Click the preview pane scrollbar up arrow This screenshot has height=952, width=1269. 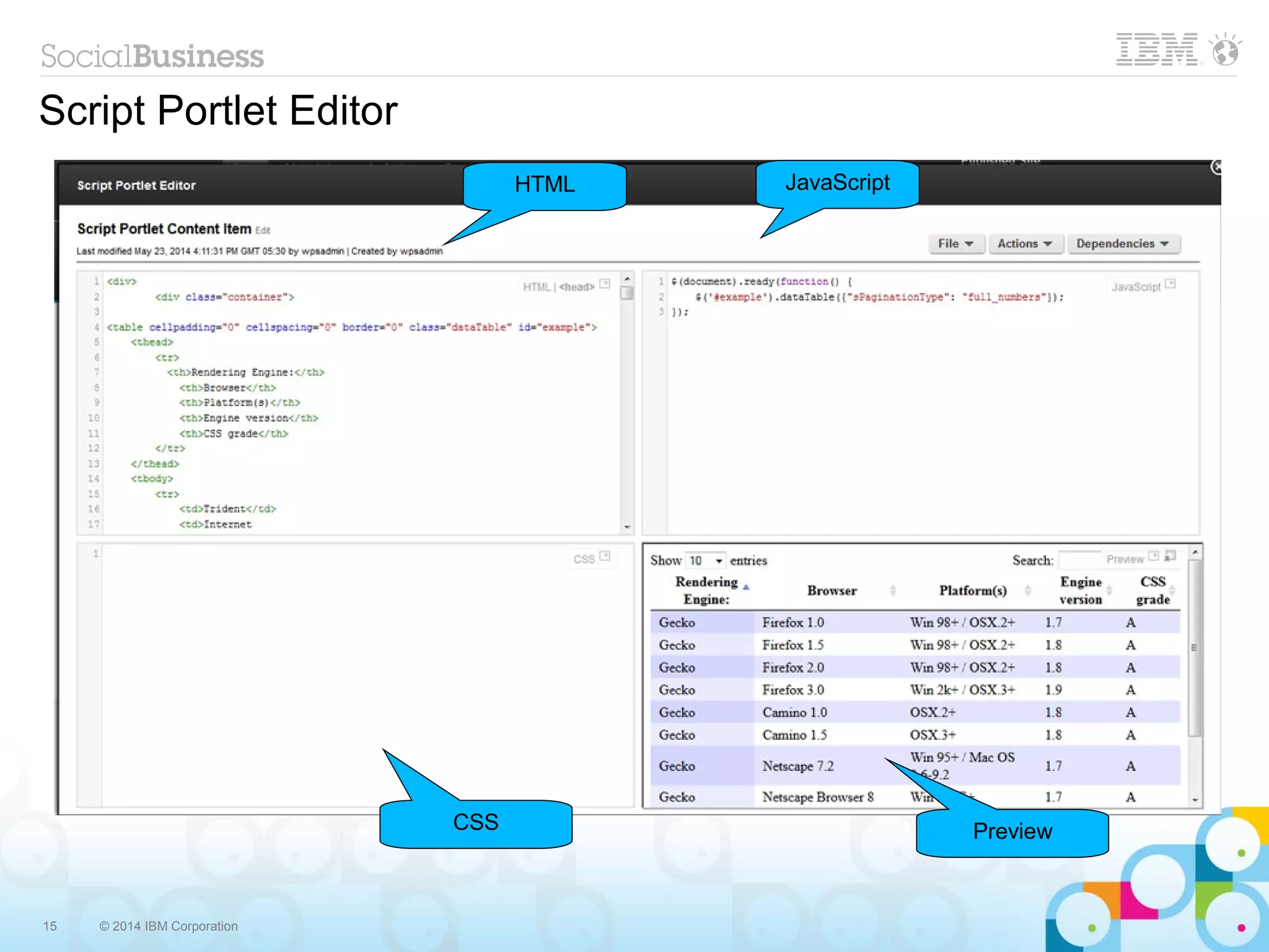[1195, 552]
